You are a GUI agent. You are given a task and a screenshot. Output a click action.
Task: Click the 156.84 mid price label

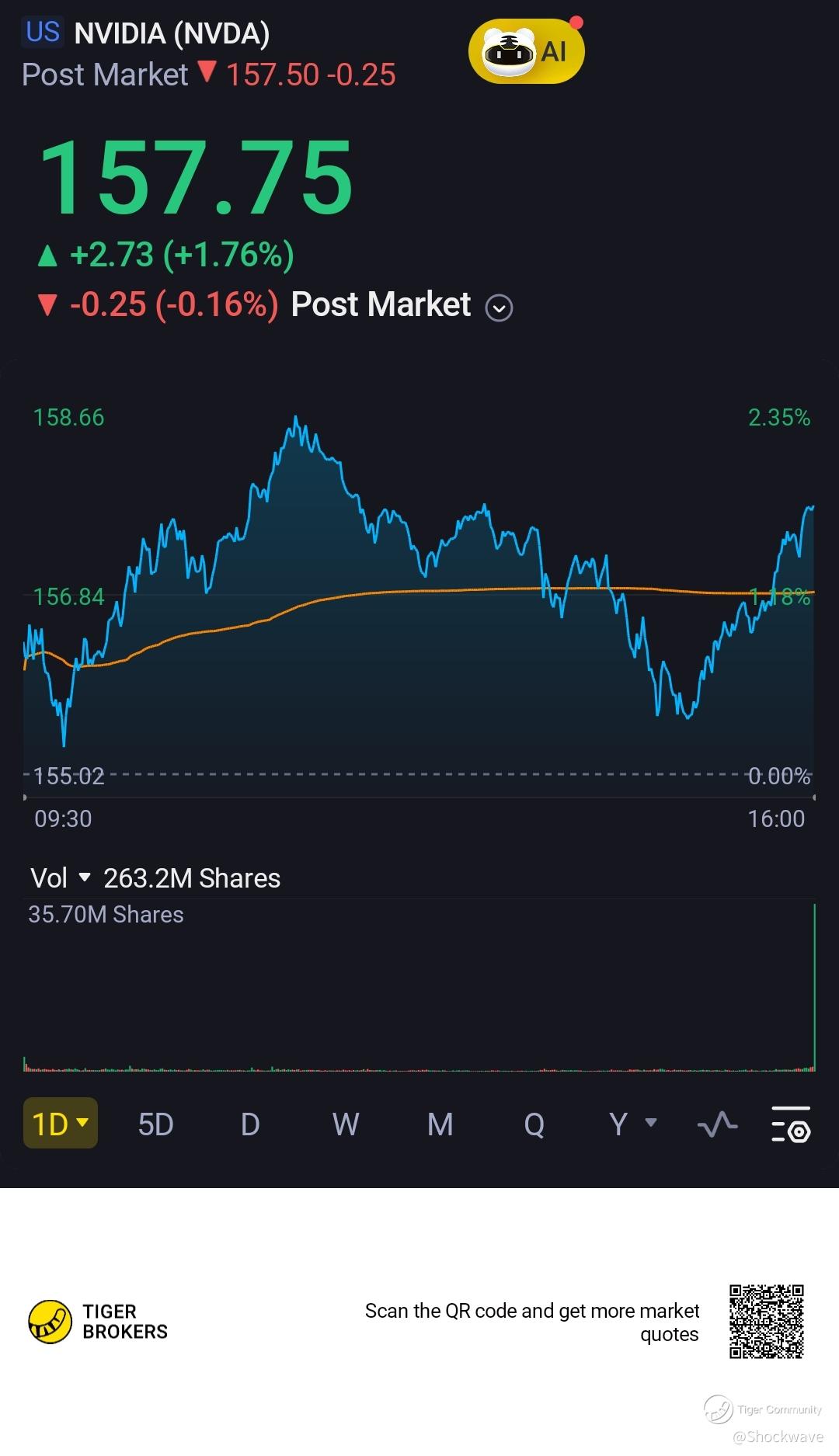point(68,596)
